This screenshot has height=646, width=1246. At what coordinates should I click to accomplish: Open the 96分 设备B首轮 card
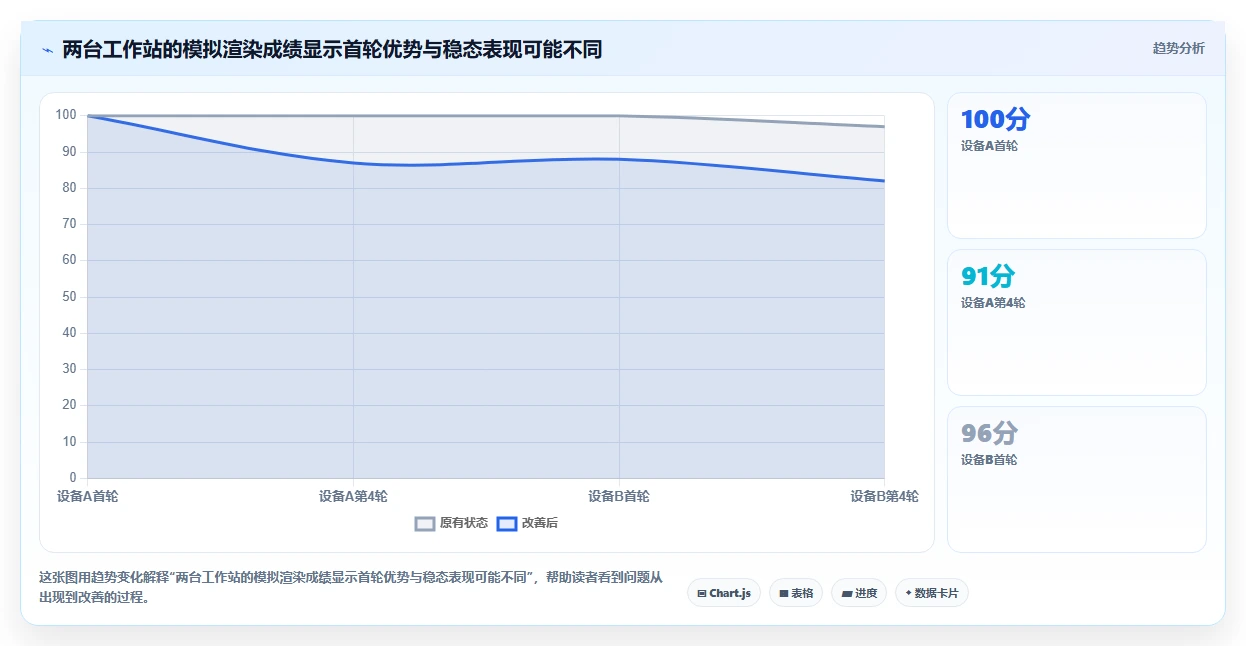coord(1077,480)
